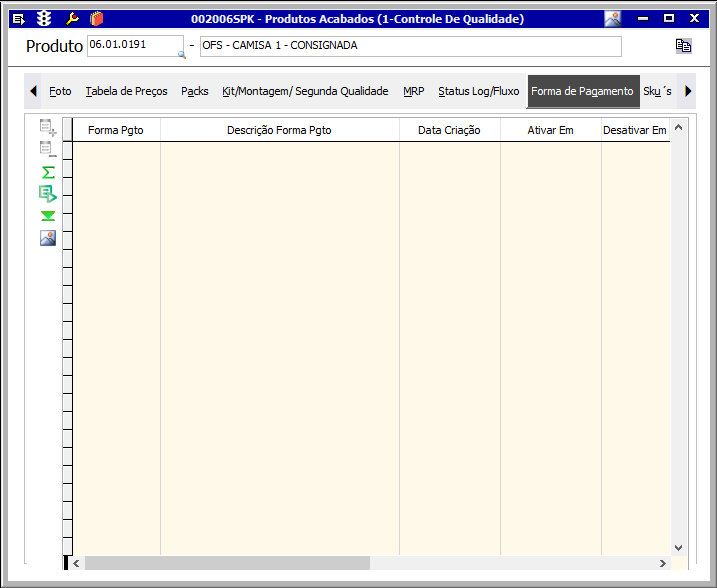
Task: Open Kit/Montagem/ Segunda Qualidade tab
Action: coord(305,91)
